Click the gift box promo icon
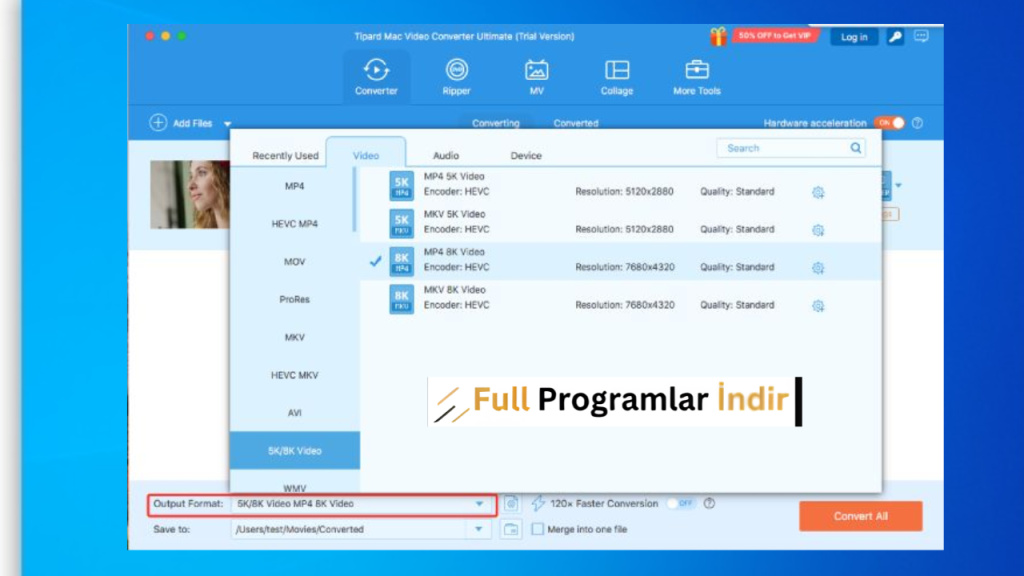Image resolution: width=1024 pixels, height=576 pixels. pos(718,37)
